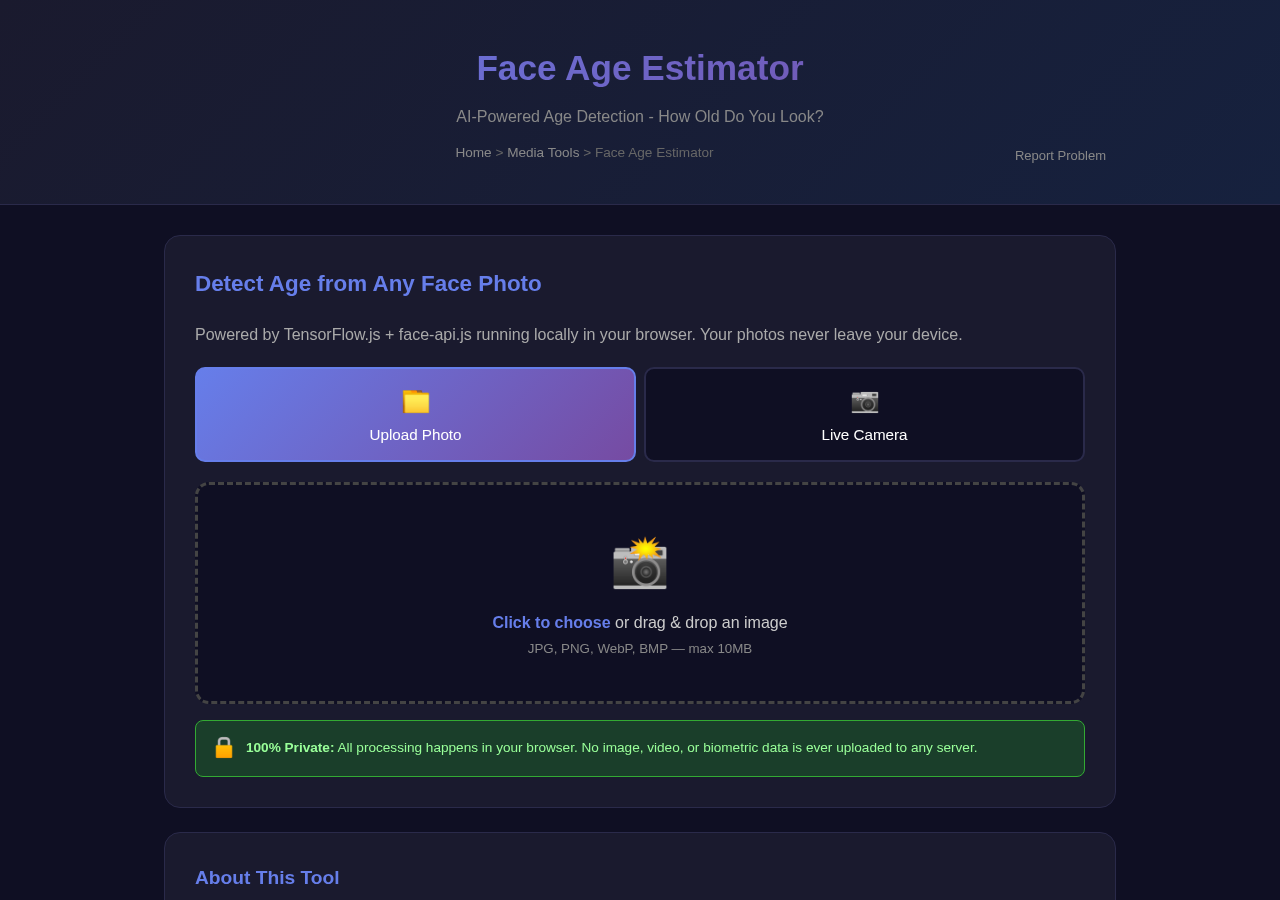Click the 'Face Age Estimator' page title

tap(640, 68)
